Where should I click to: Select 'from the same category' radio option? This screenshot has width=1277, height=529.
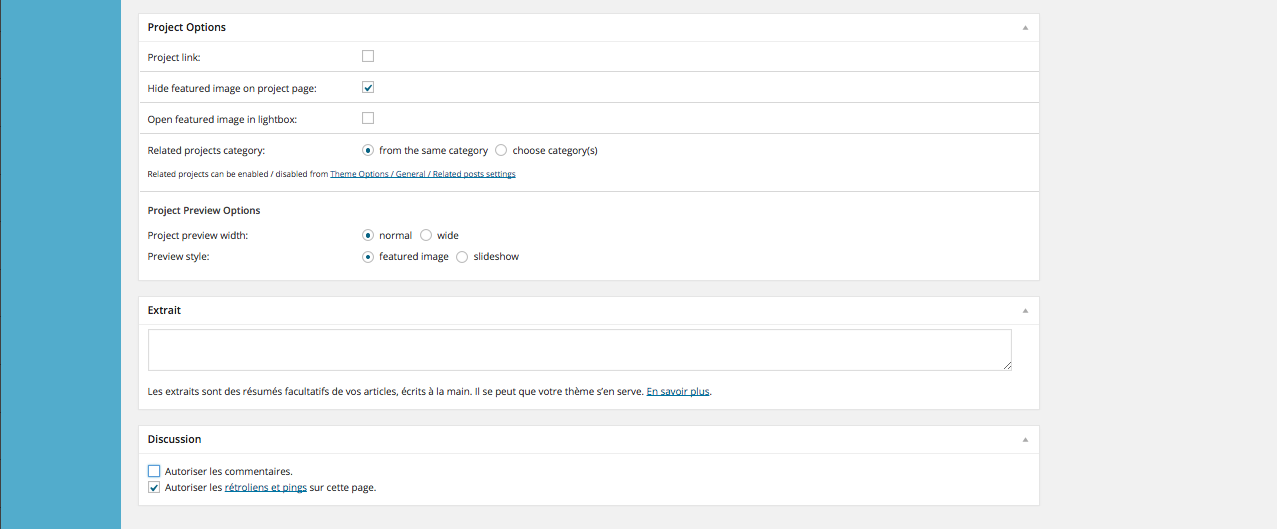(368, 150)
